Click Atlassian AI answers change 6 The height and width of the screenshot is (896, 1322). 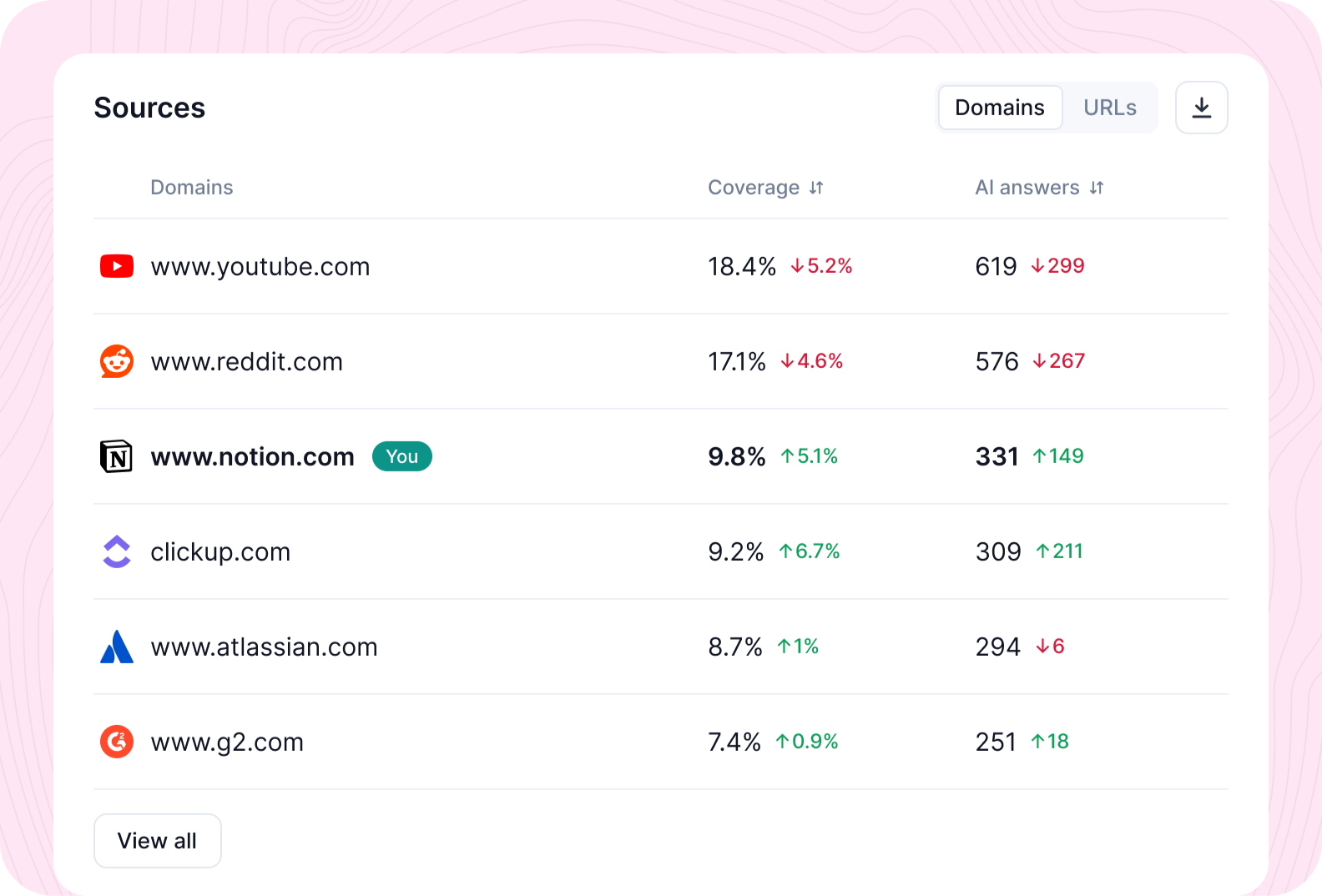point(1051,647)
